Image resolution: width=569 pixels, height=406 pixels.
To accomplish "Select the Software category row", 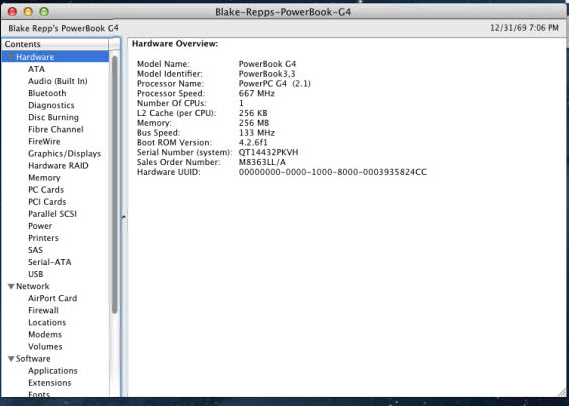I will [x=55, y=358].
